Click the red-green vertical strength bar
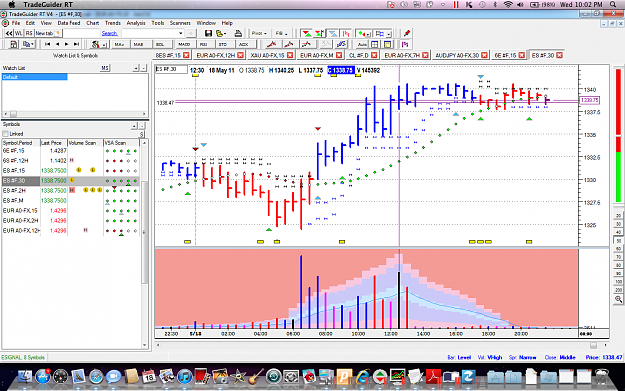 [x=618, y=136]
